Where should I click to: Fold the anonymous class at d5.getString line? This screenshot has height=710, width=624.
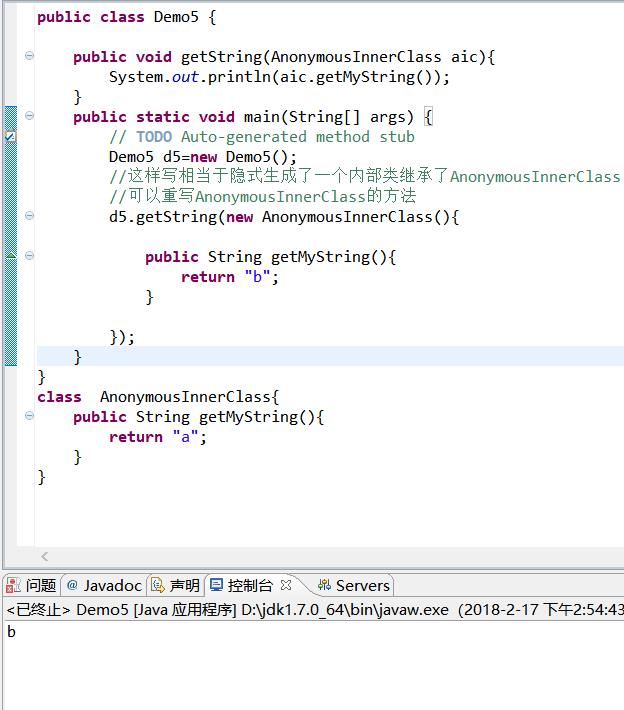[29, 216]
